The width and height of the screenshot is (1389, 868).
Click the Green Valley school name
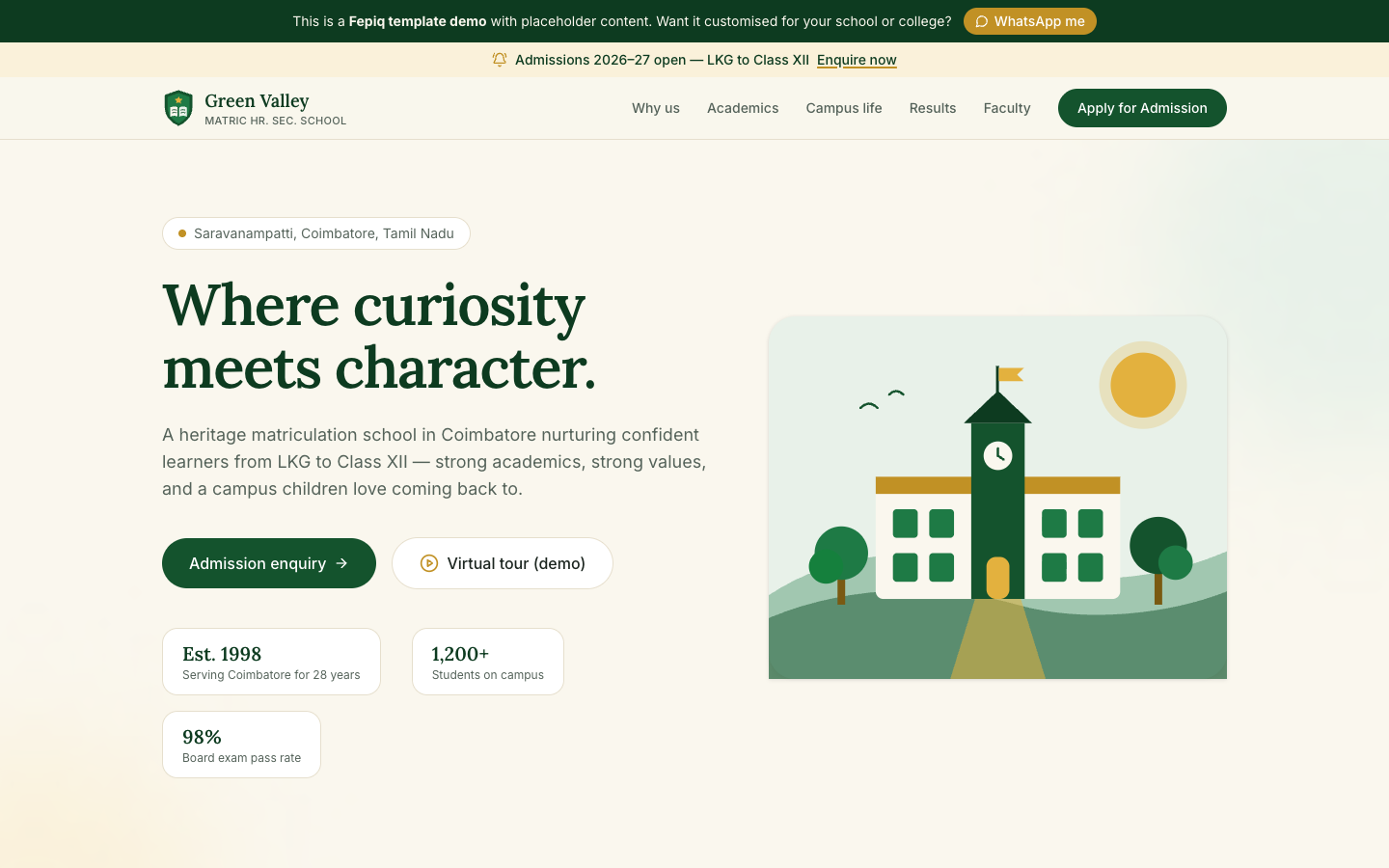(x=257, y=100)
